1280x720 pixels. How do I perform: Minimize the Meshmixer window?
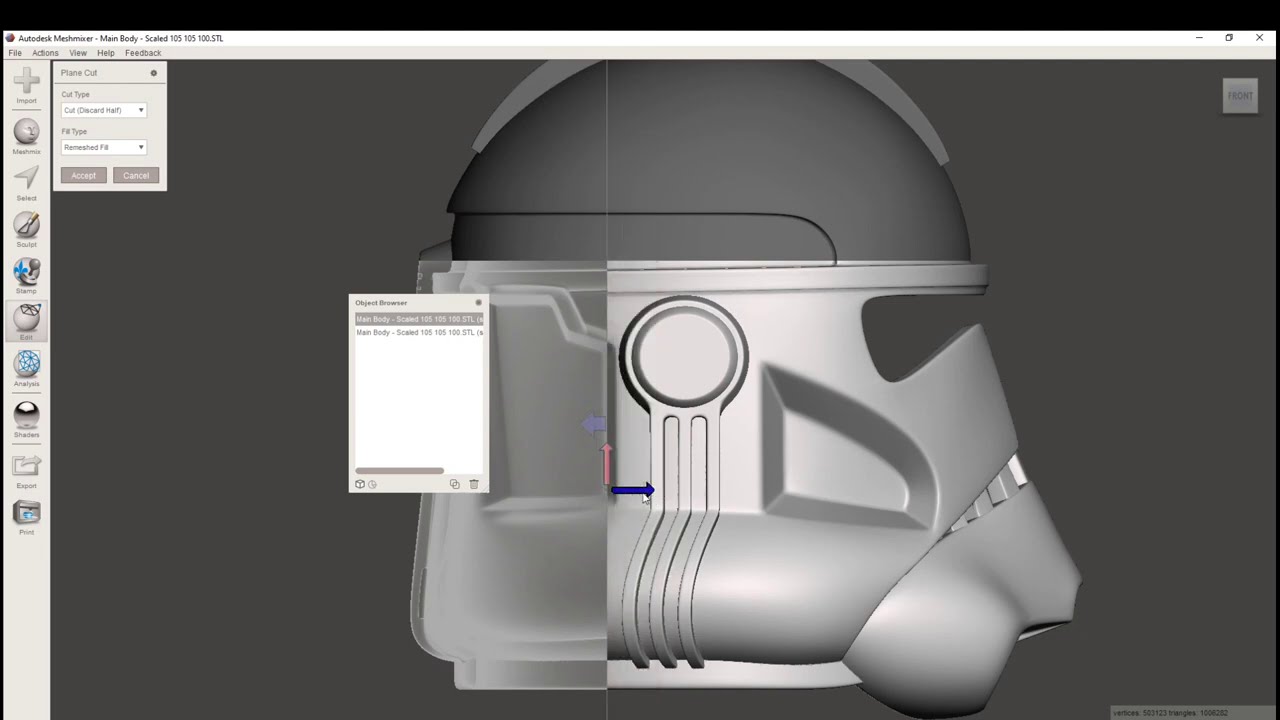1199,38
